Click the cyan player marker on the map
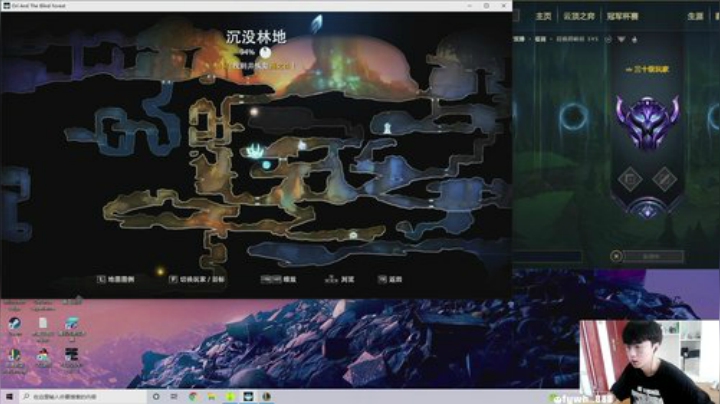This screenshot has width=720, height=404. [x=267, y=164]
